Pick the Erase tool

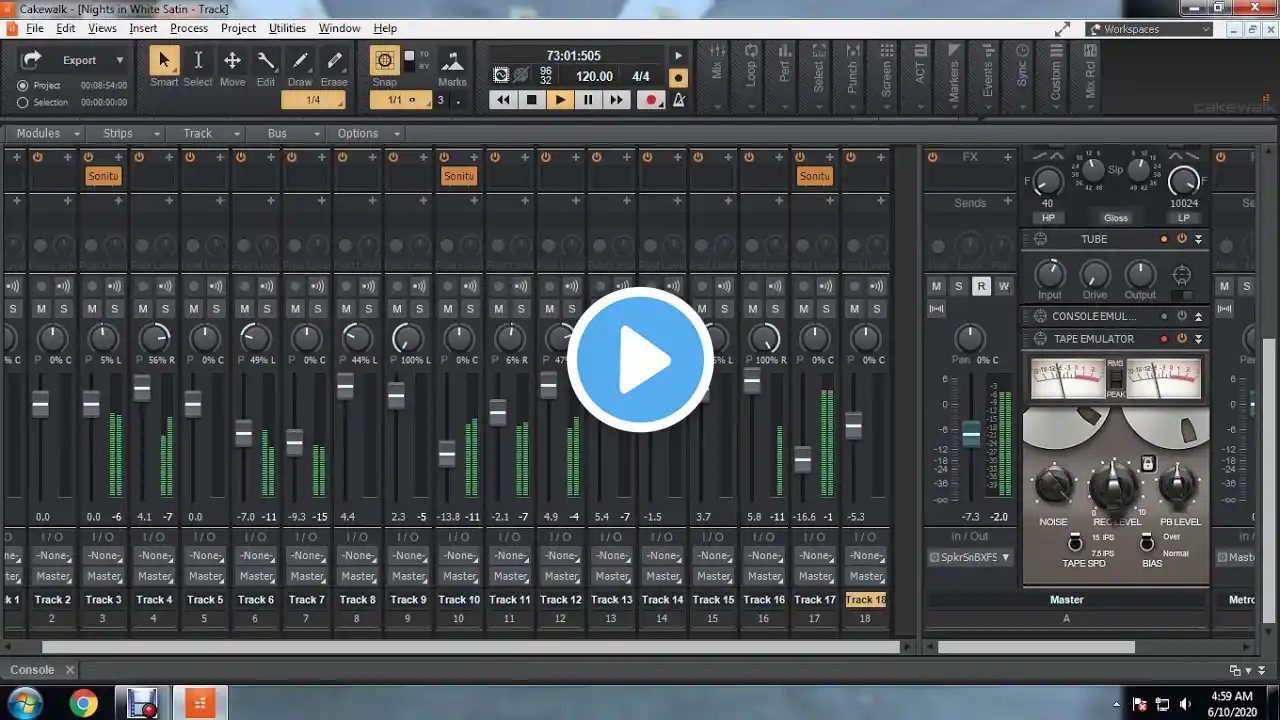(334, 62)
